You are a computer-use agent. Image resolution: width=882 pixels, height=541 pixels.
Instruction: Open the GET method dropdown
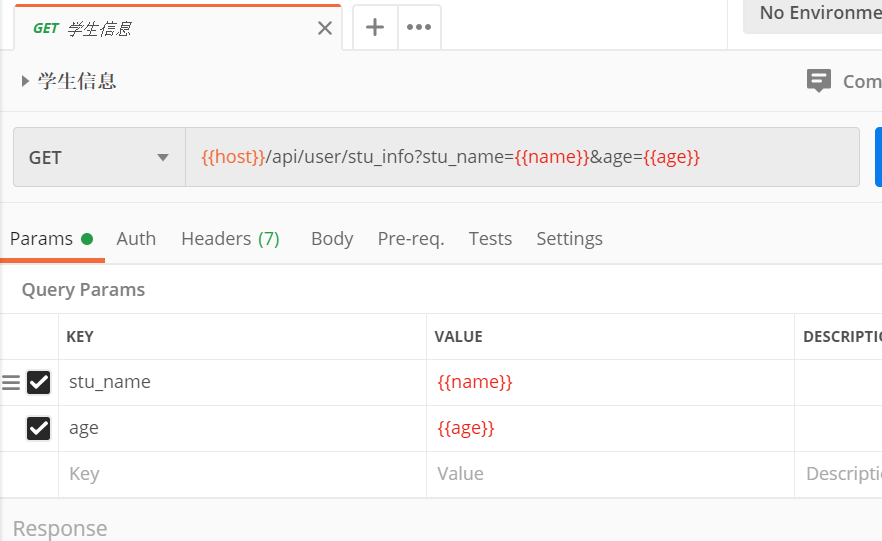pyautogui.click(x=99, y=157)
